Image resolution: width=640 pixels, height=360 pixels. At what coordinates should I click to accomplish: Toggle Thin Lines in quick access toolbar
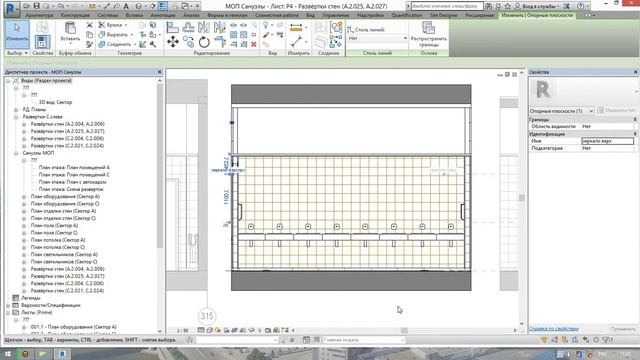pos(162,6)
